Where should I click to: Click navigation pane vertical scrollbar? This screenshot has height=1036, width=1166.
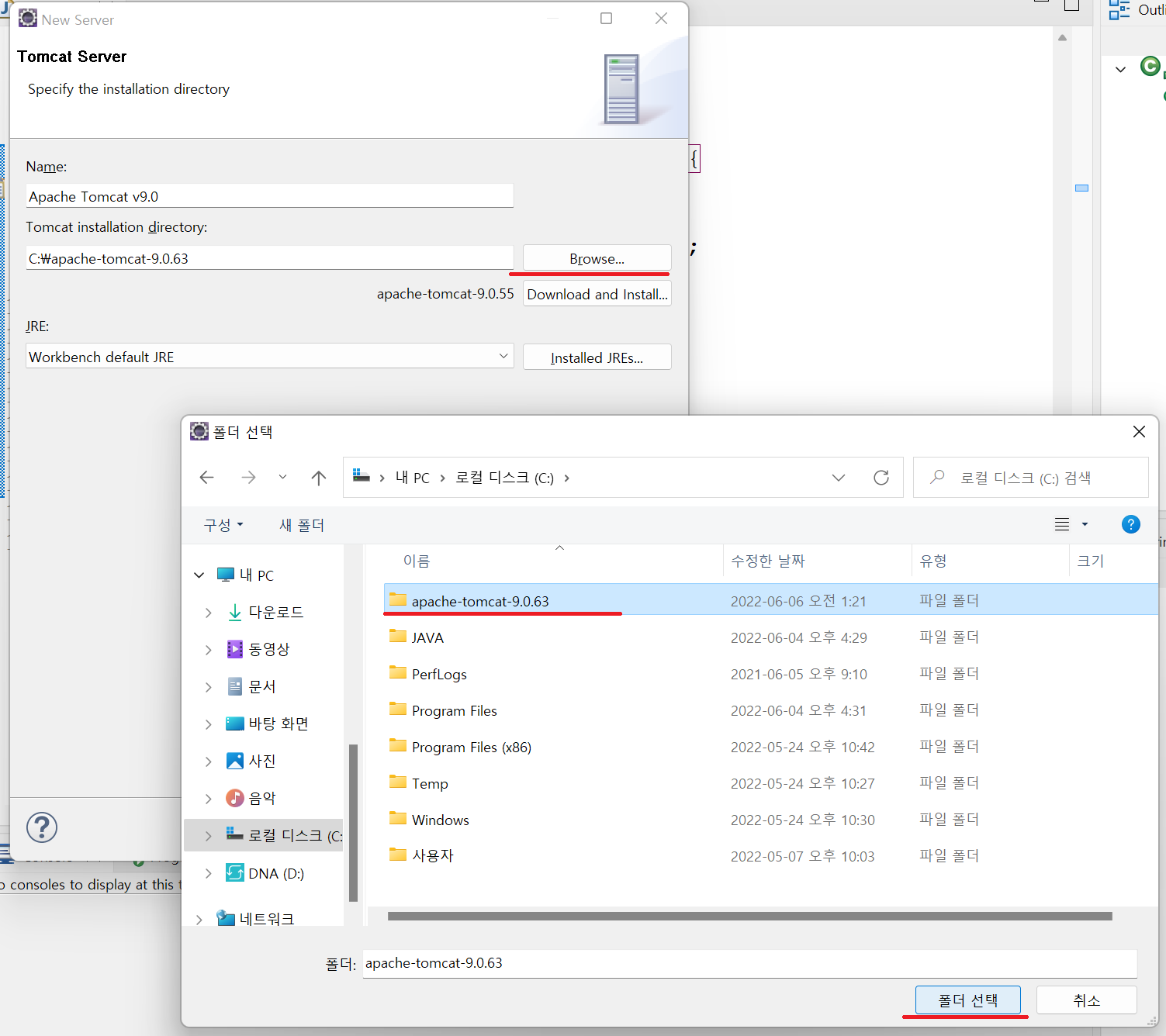tap(354, 823)
